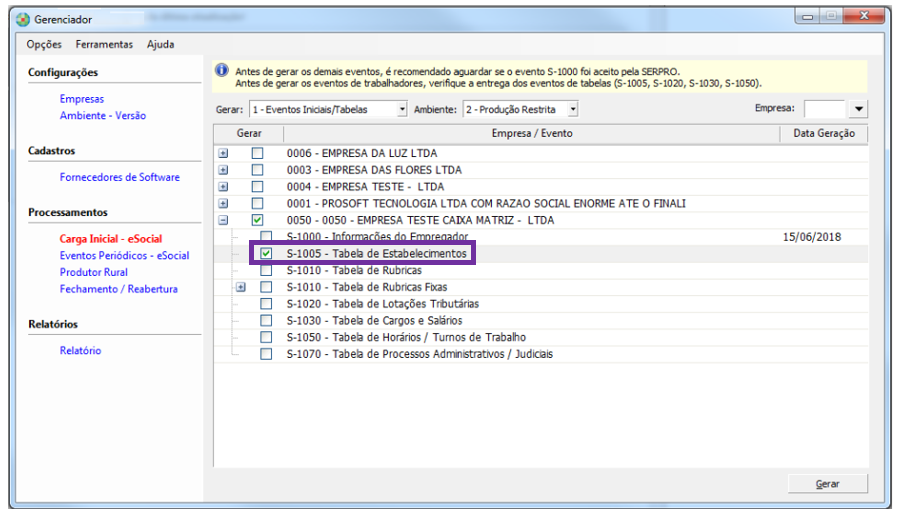Select Carga Inicial - eSocial
The height and width of the screenshot is (516, 898).
tap(111, 239)
